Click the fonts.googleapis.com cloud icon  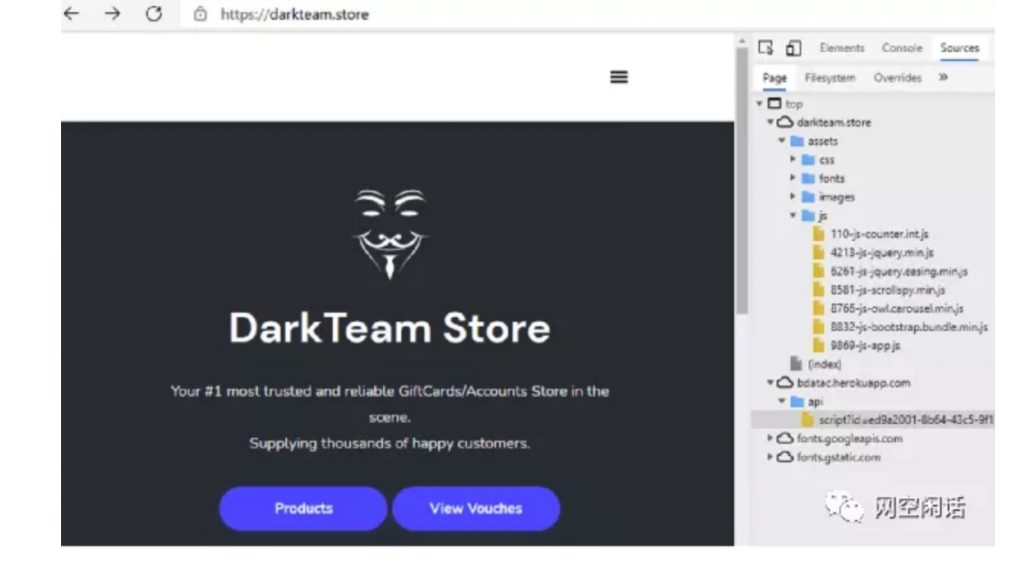tap(785, 438)
